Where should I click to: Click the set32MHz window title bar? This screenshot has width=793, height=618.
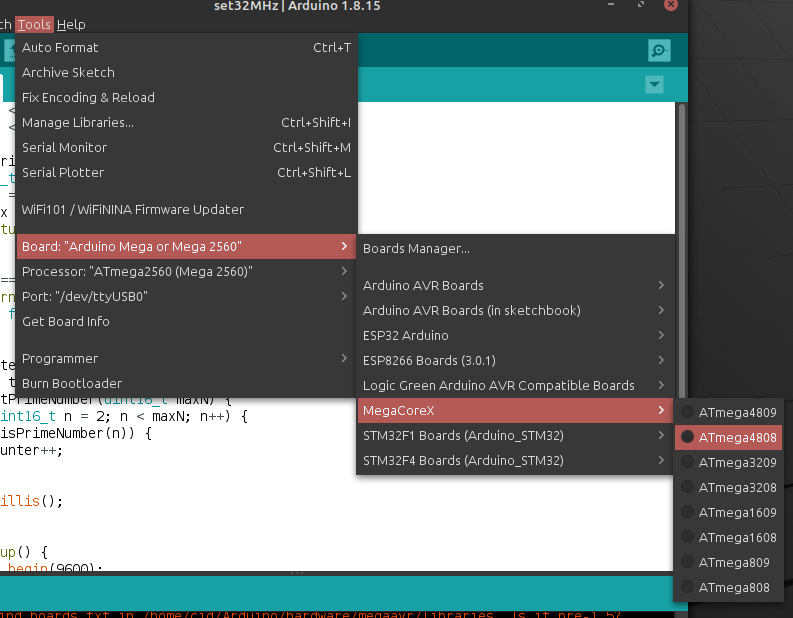click(297, 6)
